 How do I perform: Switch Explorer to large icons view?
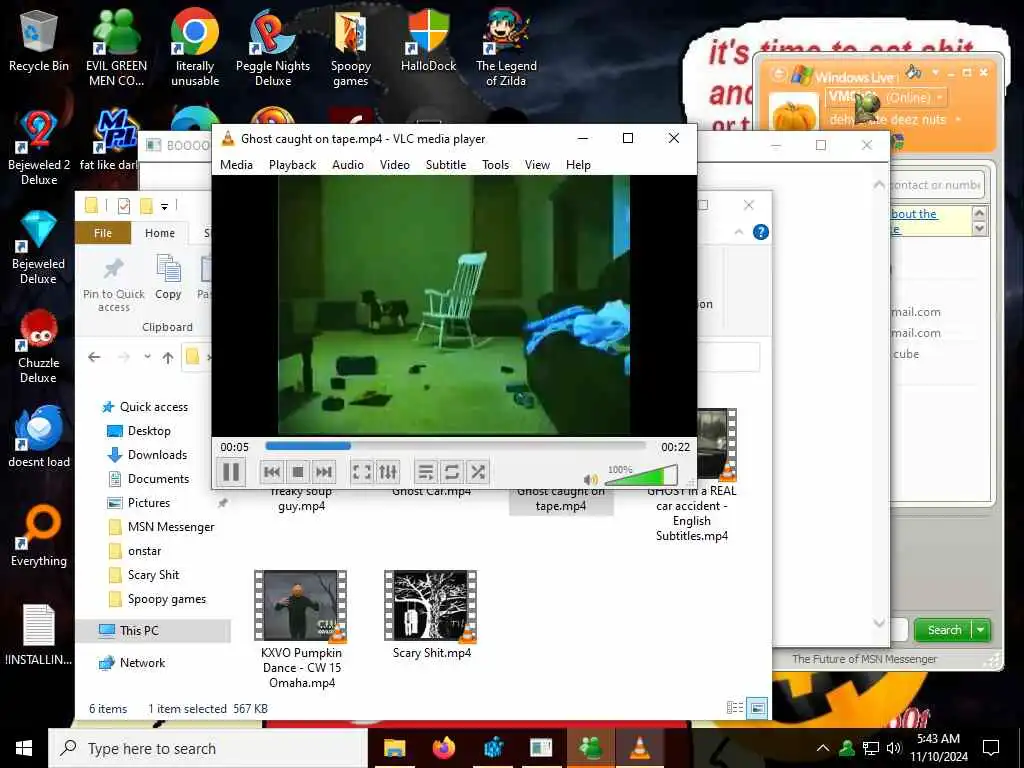757,708
